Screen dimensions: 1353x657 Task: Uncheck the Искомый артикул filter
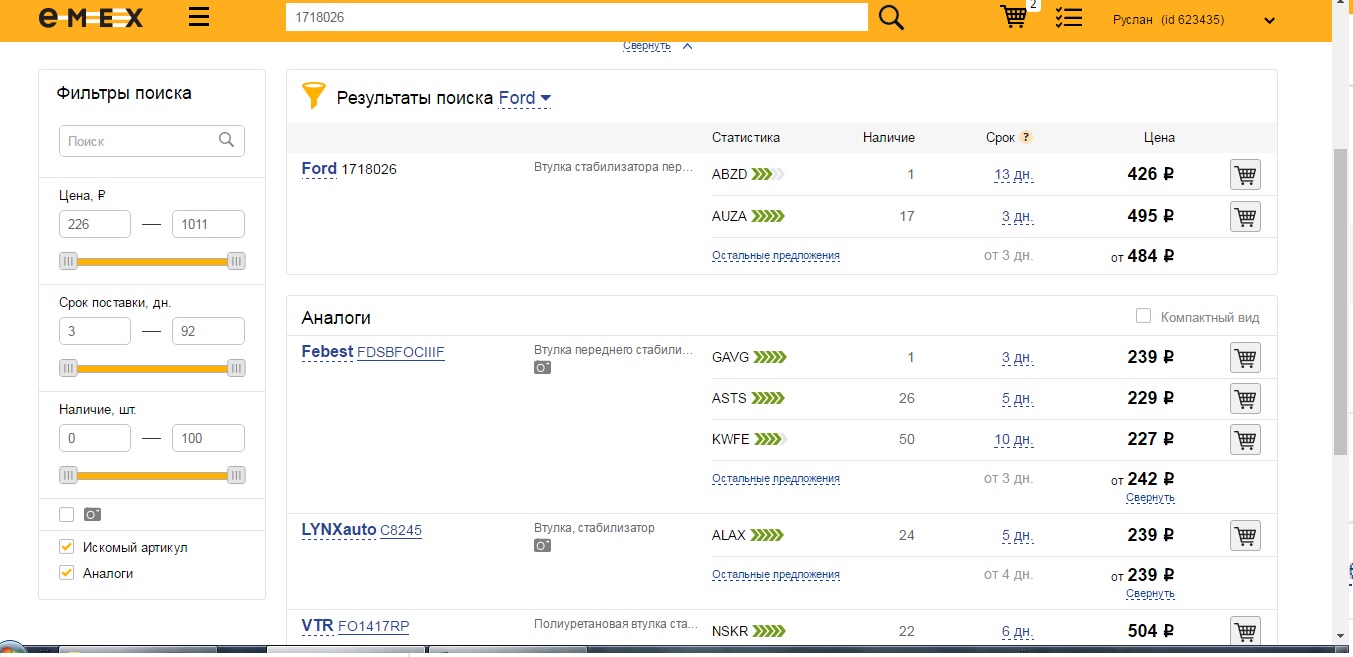pyautogui.click(x=67, y=547)
